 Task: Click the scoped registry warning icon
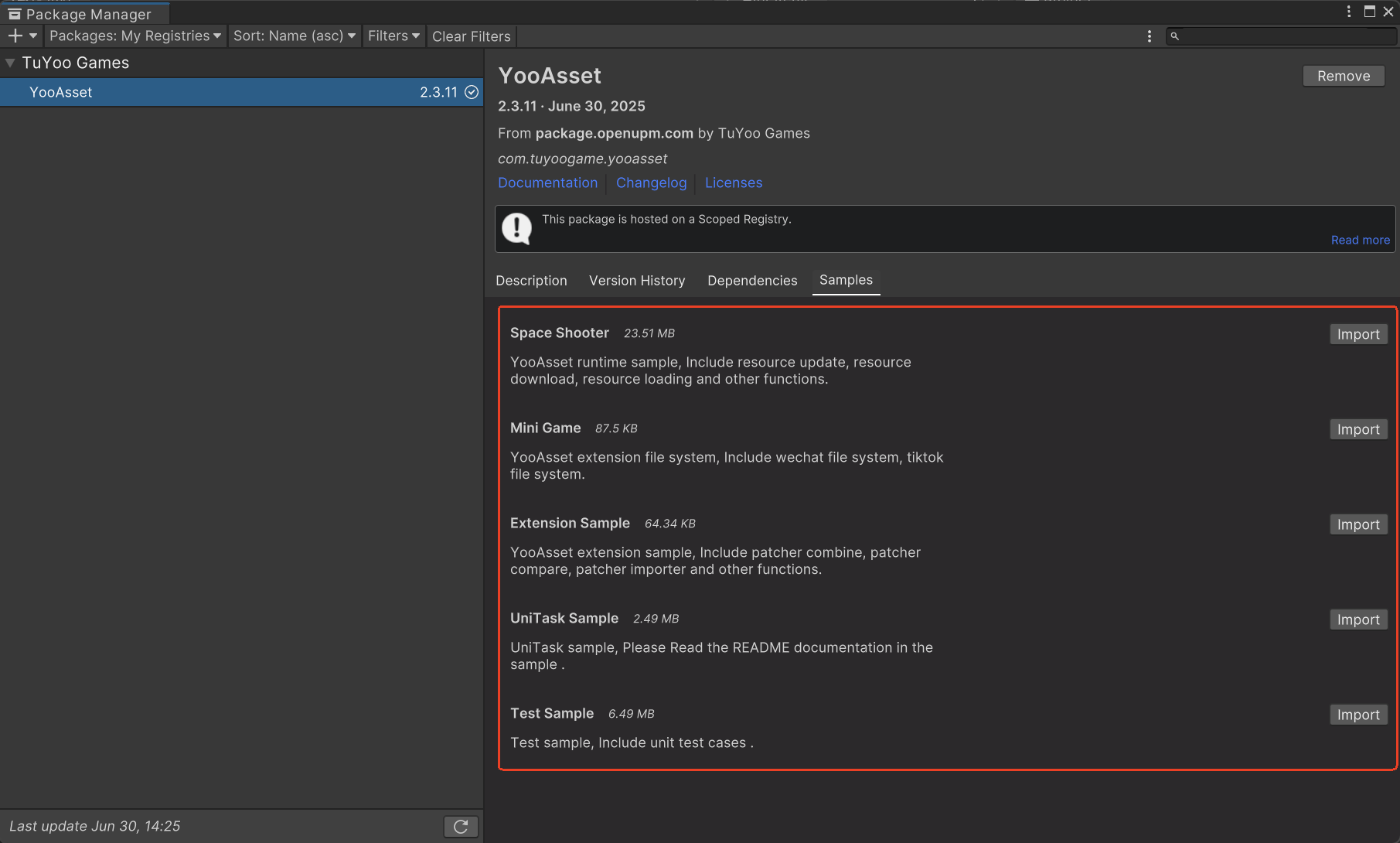coord(516,228)
